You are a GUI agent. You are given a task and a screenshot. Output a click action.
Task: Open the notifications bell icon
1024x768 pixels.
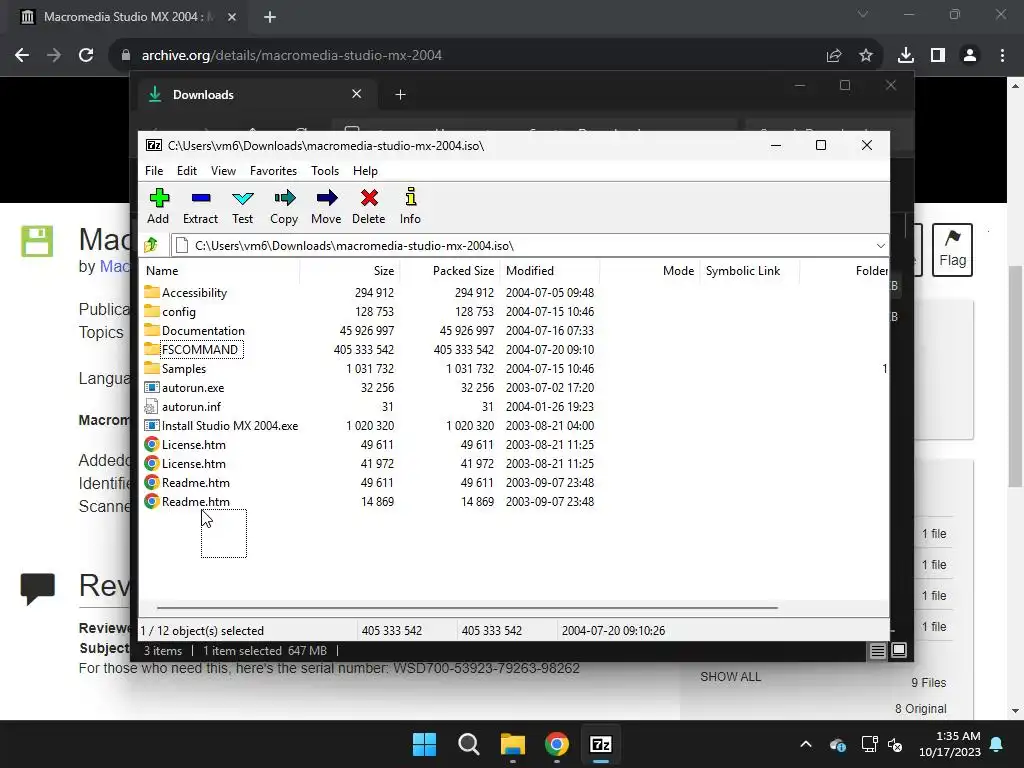click(997, 744)
